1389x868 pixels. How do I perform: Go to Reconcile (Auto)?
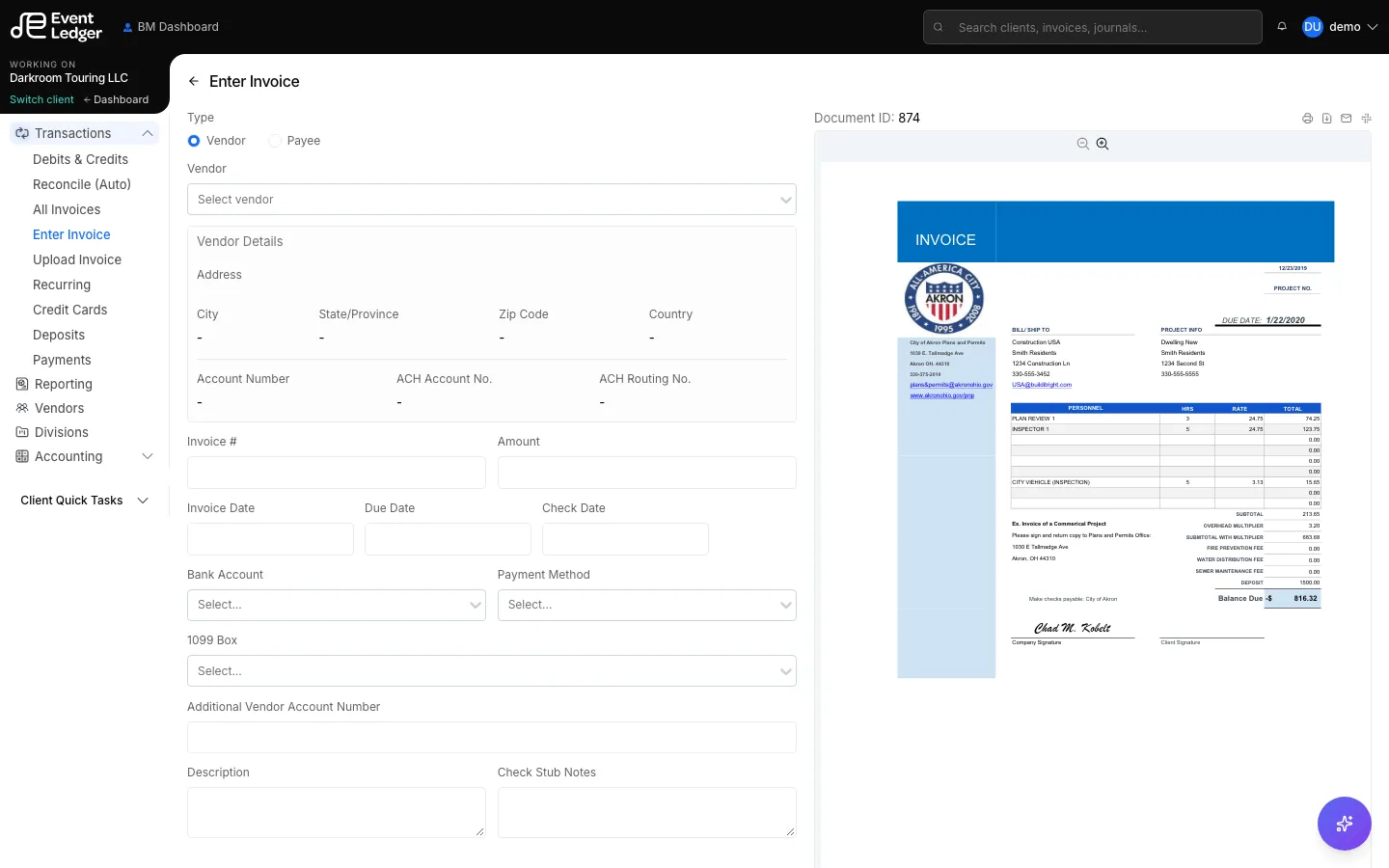[82, 184]
